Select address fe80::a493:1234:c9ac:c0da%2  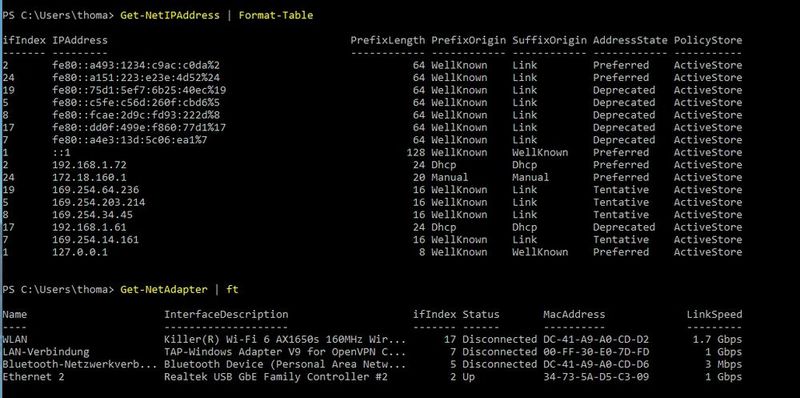click(x=136, y=65)
